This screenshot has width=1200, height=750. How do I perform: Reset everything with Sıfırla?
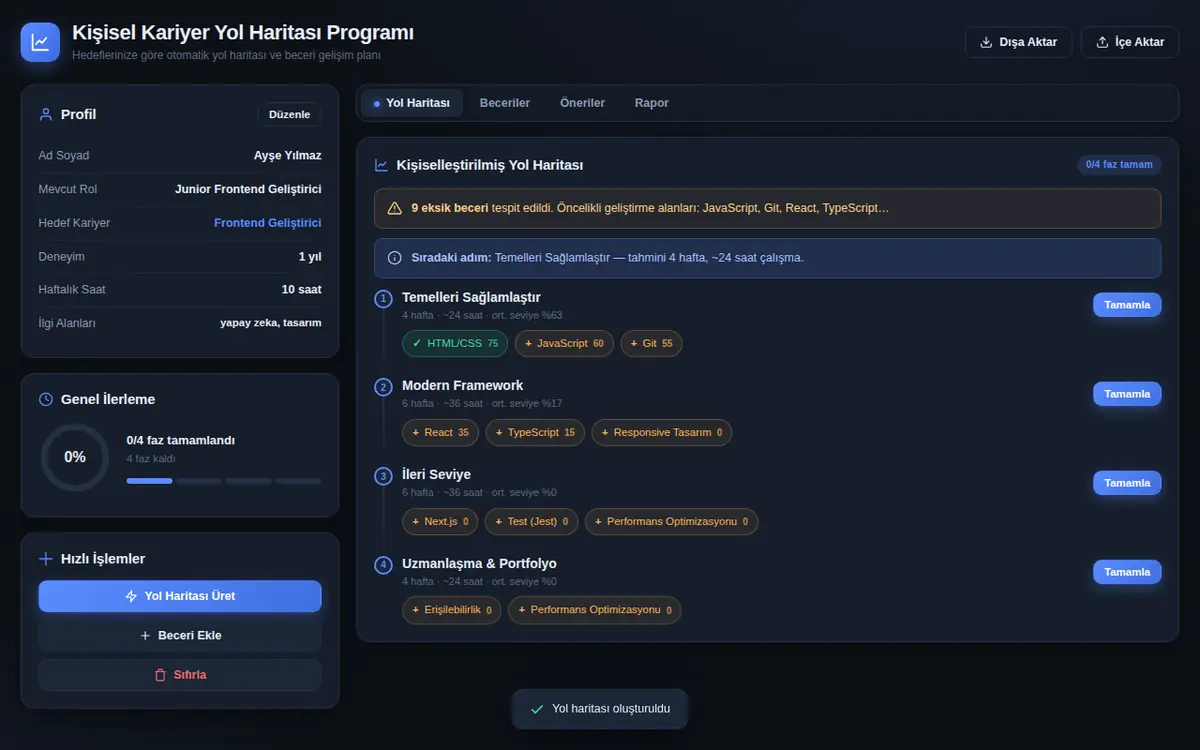coord(180,675)
